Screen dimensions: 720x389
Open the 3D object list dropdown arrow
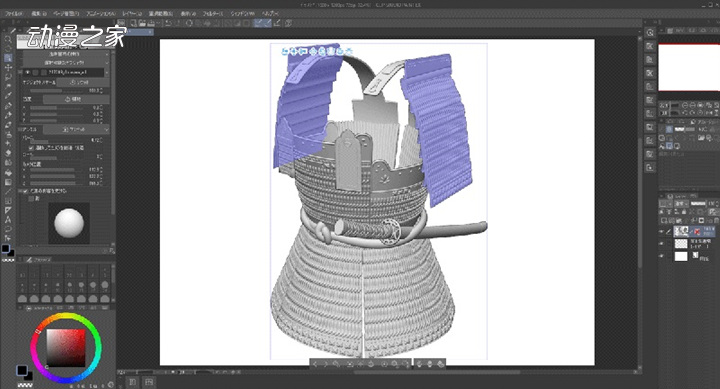(107, 72)
